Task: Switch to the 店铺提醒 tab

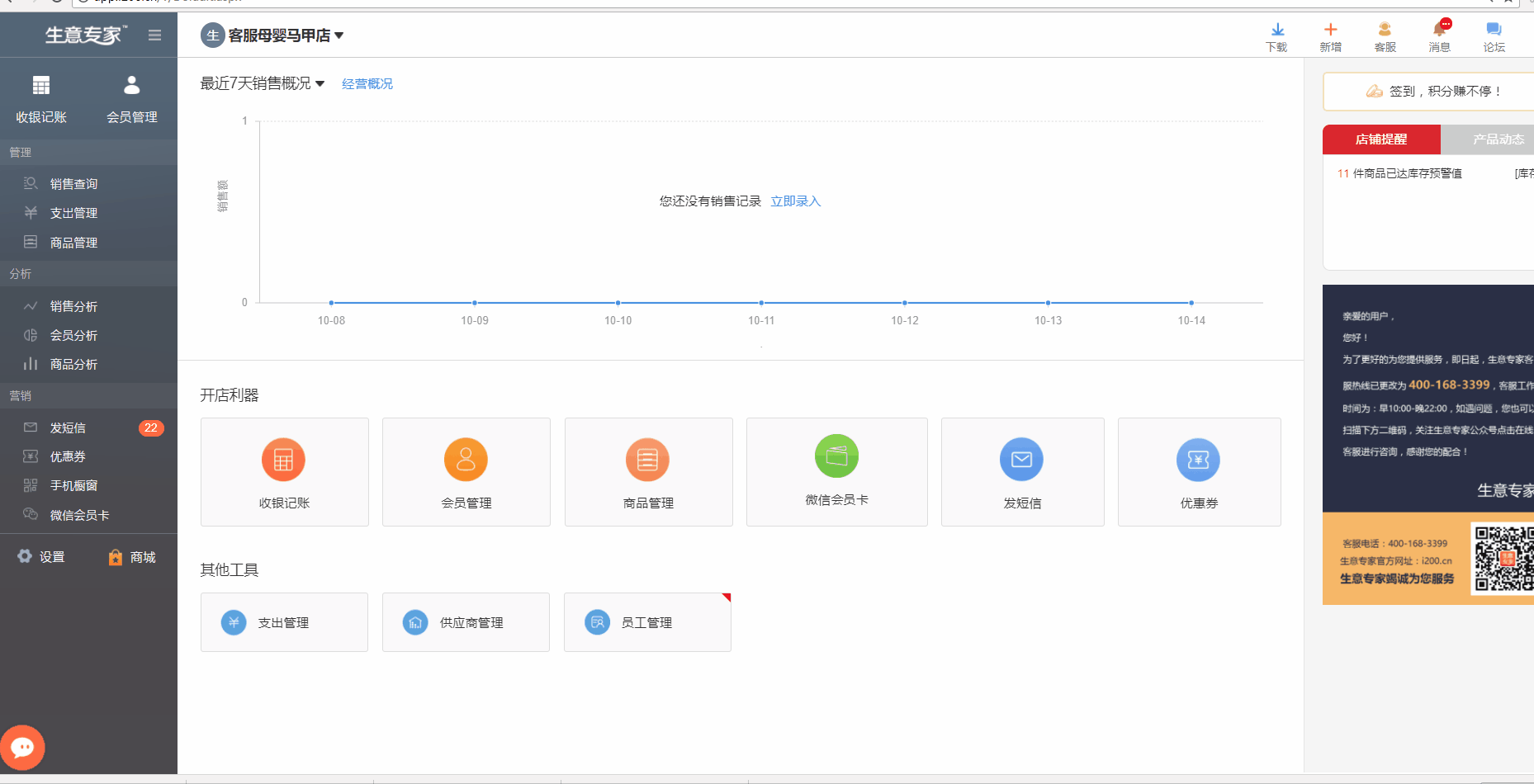Action: 1381,139
